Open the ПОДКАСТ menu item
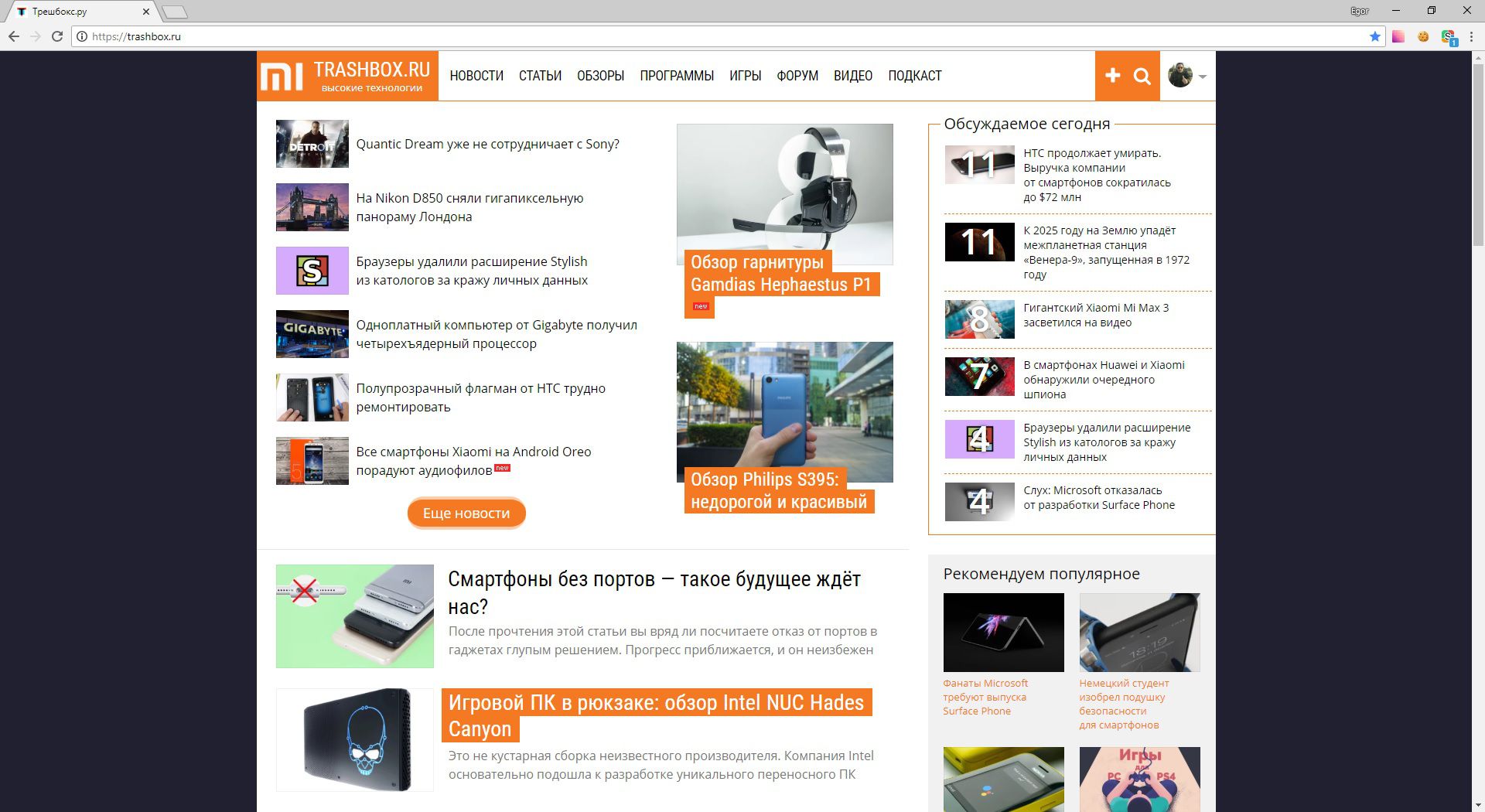Viewport: 1485px width, 812px height. click(x=914, y=76)
